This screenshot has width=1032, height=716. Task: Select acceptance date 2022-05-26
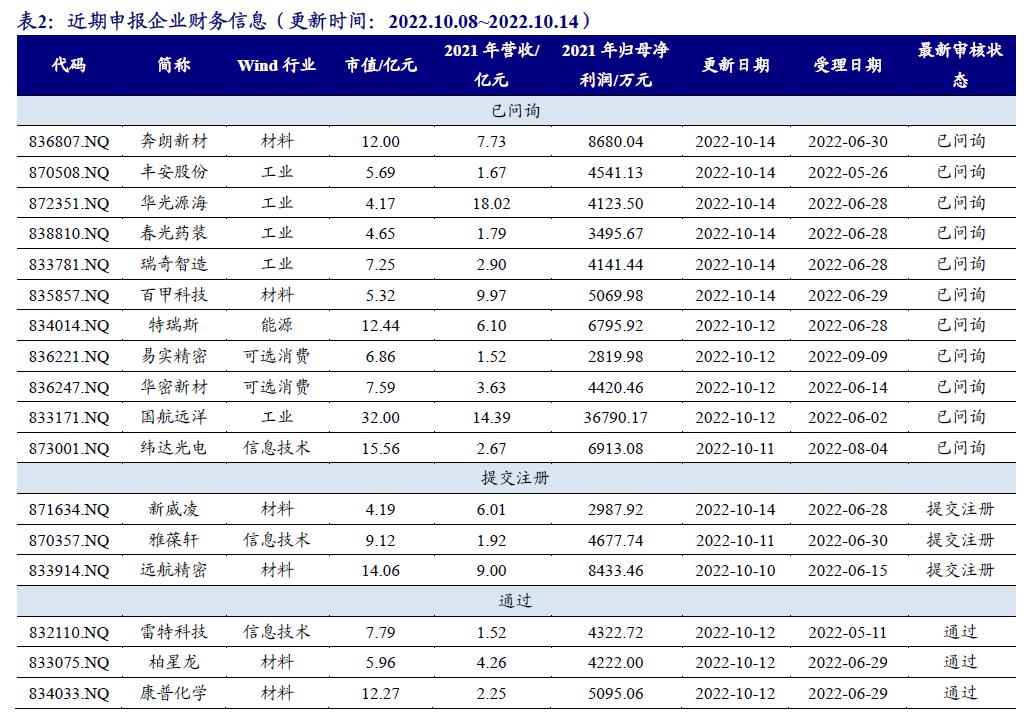(848, 172)
